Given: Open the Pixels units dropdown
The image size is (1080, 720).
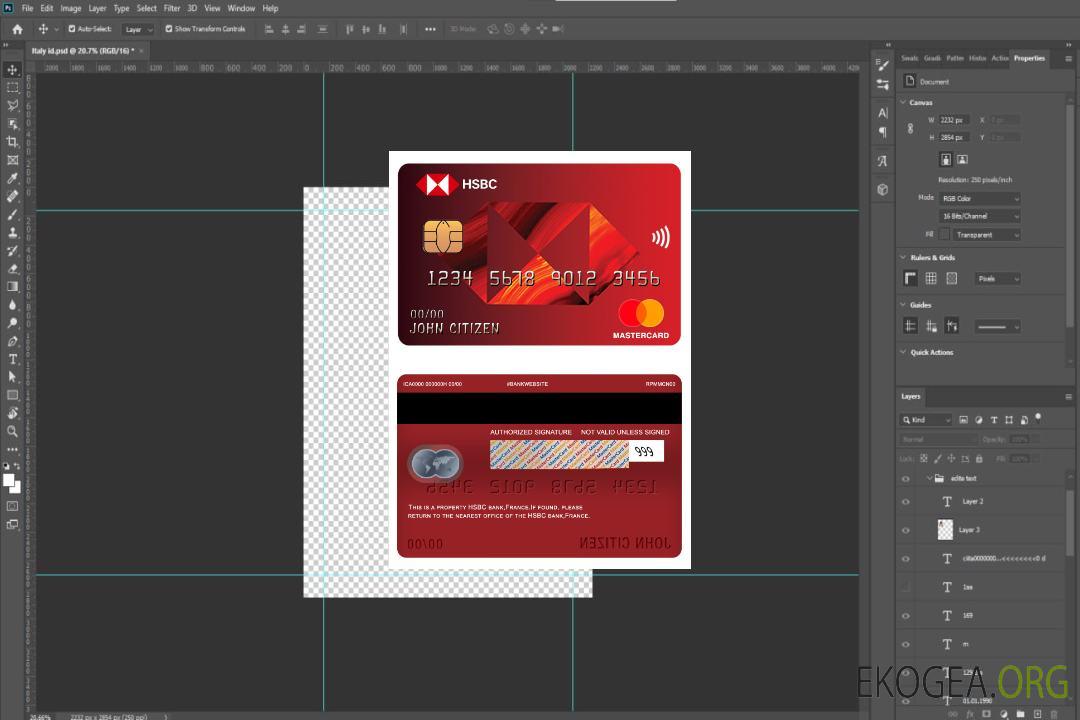Looking at the screenshot, I should (997, 279).
